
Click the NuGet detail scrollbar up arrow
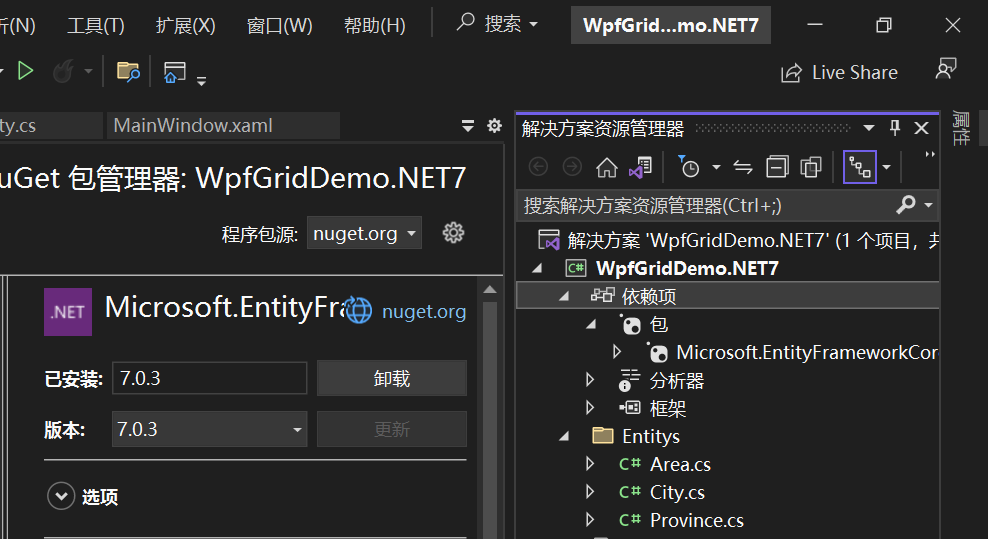click(490, 290)
